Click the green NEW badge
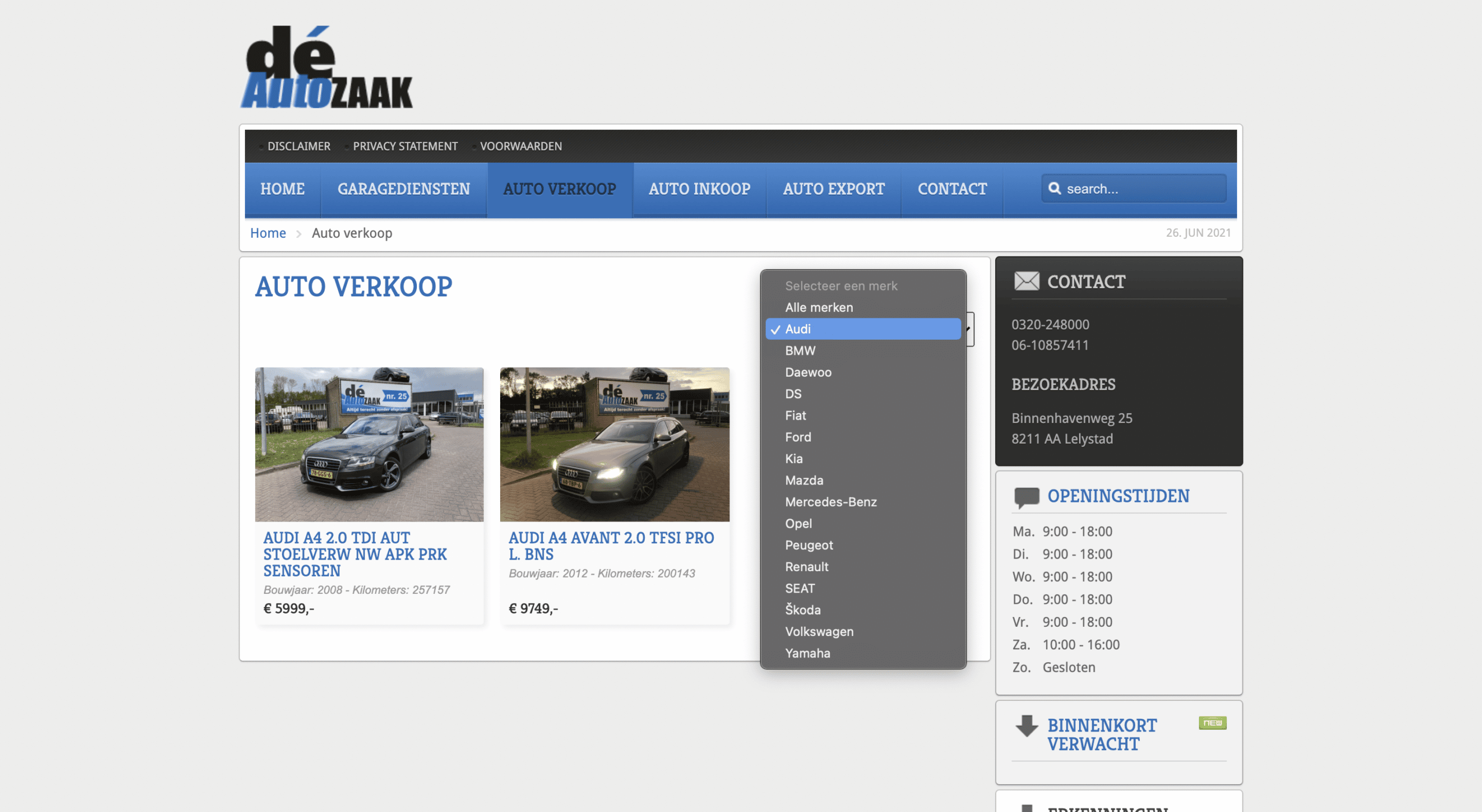Screen dimensions: 1482x812 [1212, 723]
